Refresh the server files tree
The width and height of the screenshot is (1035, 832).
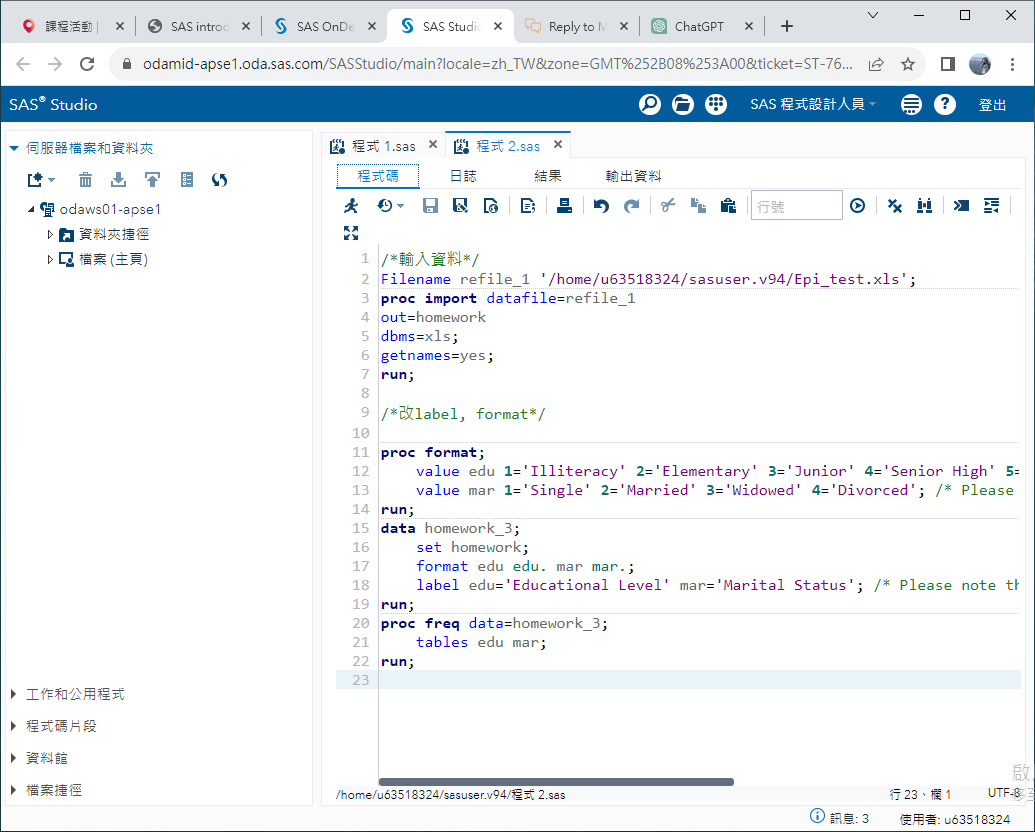point(220,180)
